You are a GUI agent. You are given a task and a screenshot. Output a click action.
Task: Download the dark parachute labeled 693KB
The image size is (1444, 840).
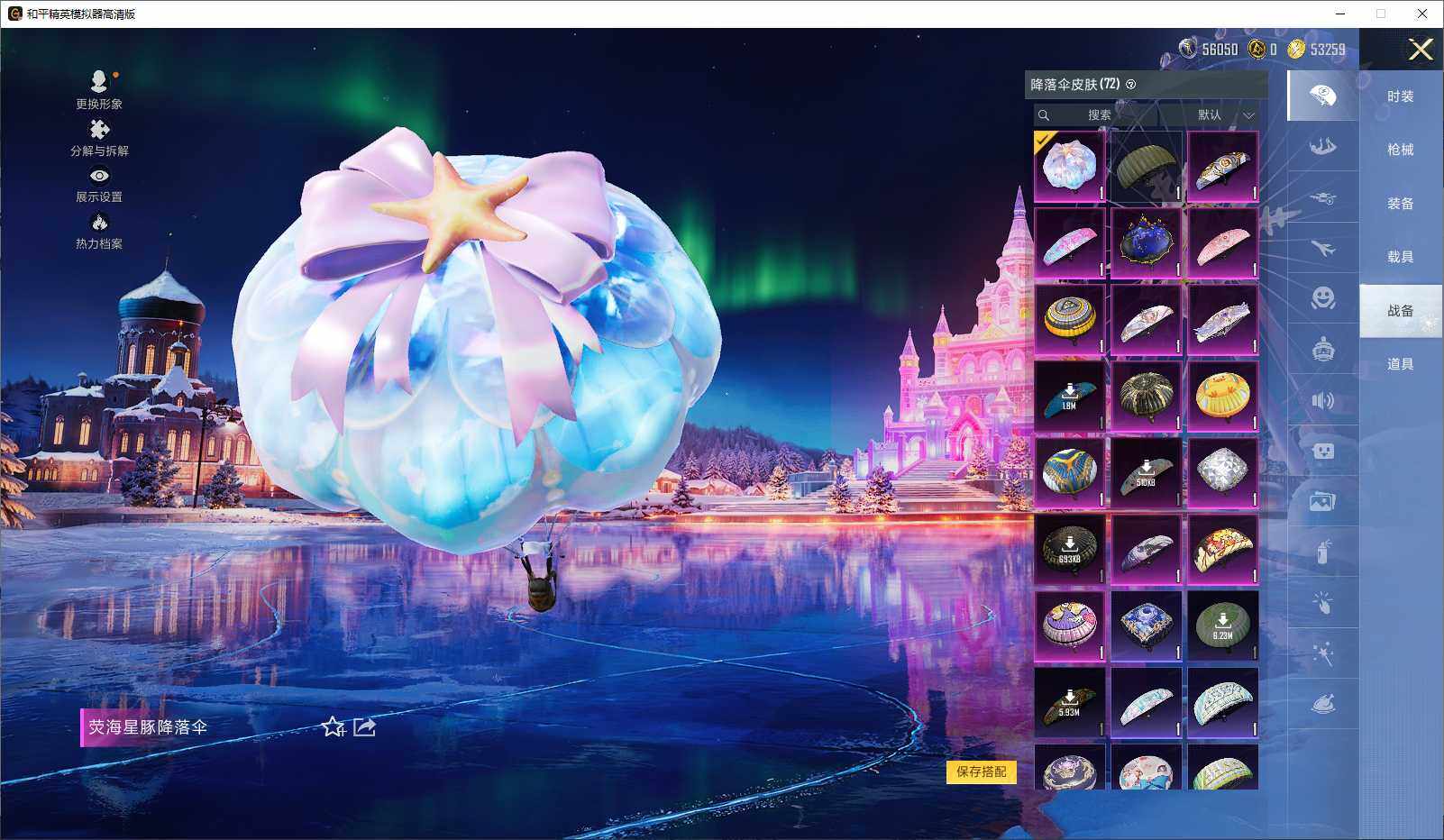[x=1069, y=549]
